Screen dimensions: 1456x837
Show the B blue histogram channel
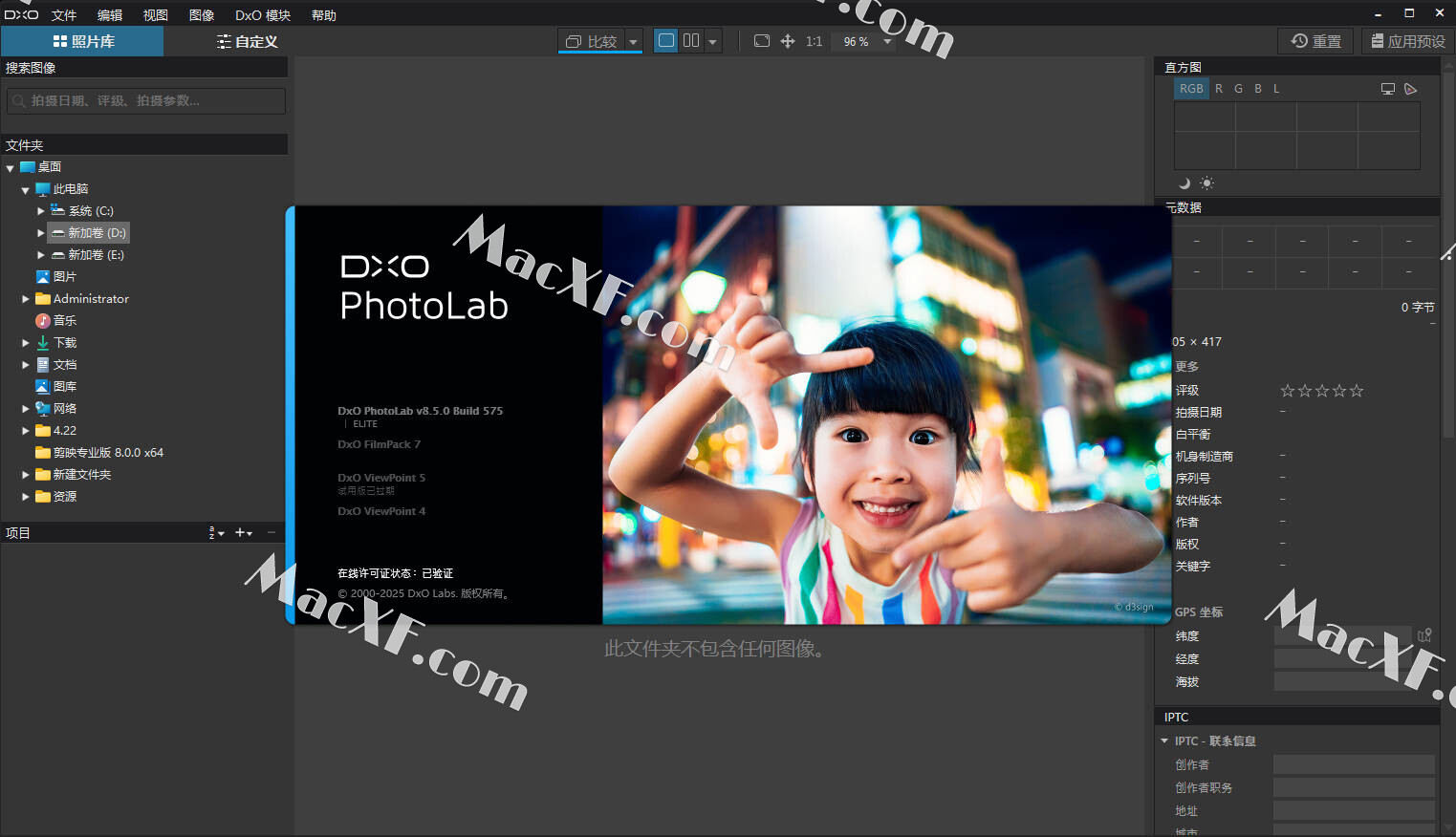coord(1258,88)
